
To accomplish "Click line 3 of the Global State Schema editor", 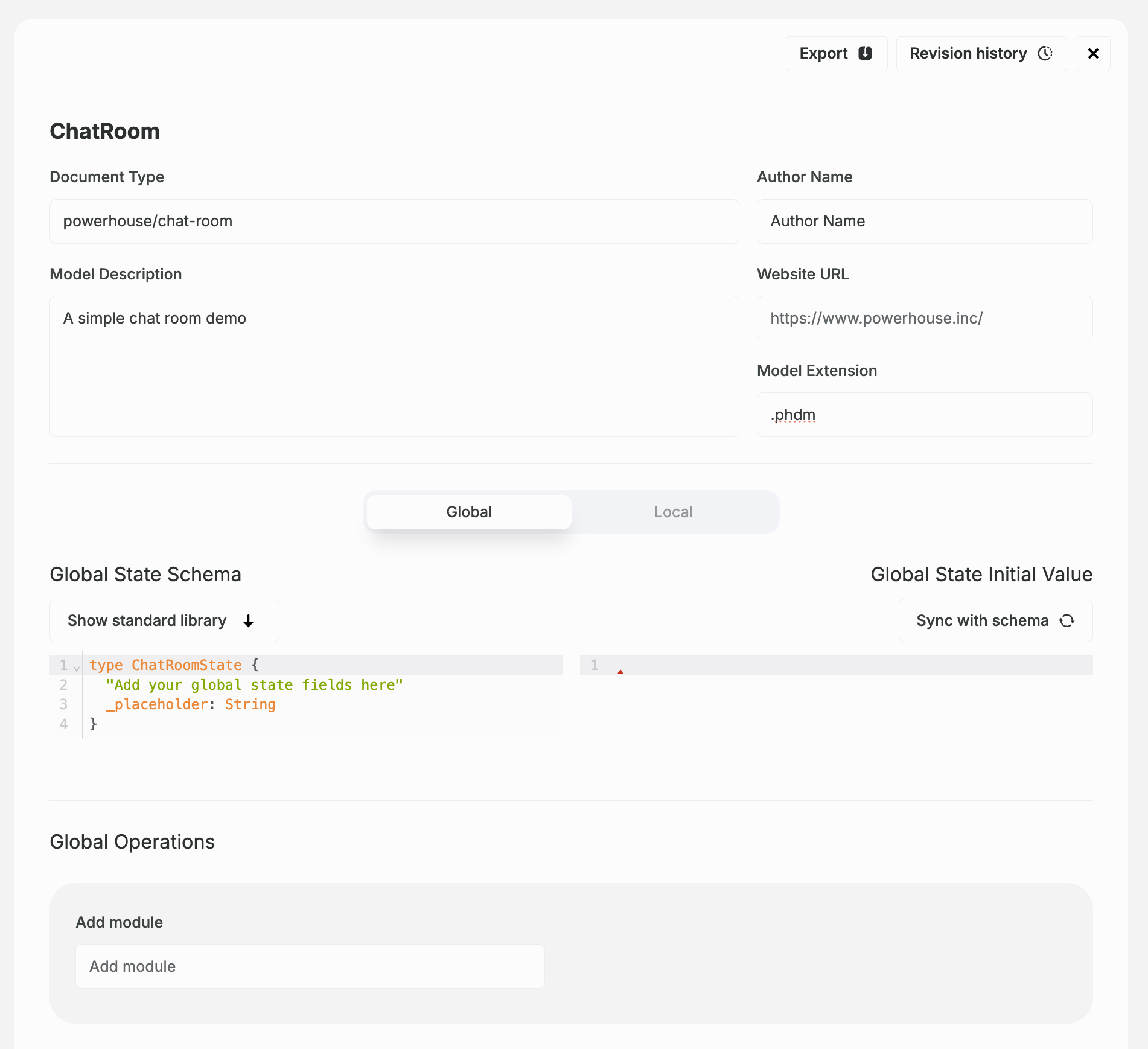I will pyautogui.click(x=190, y=704).
